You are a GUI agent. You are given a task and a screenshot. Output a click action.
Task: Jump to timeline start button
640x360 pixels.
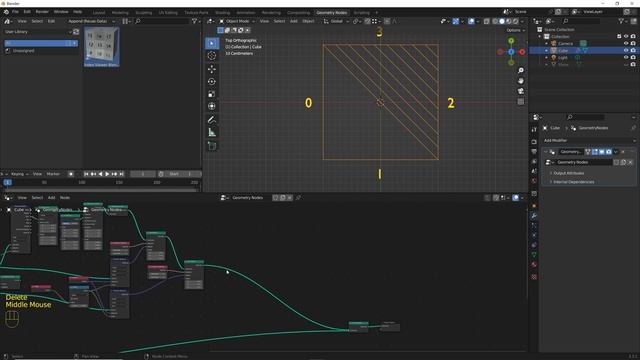[86, 174]
